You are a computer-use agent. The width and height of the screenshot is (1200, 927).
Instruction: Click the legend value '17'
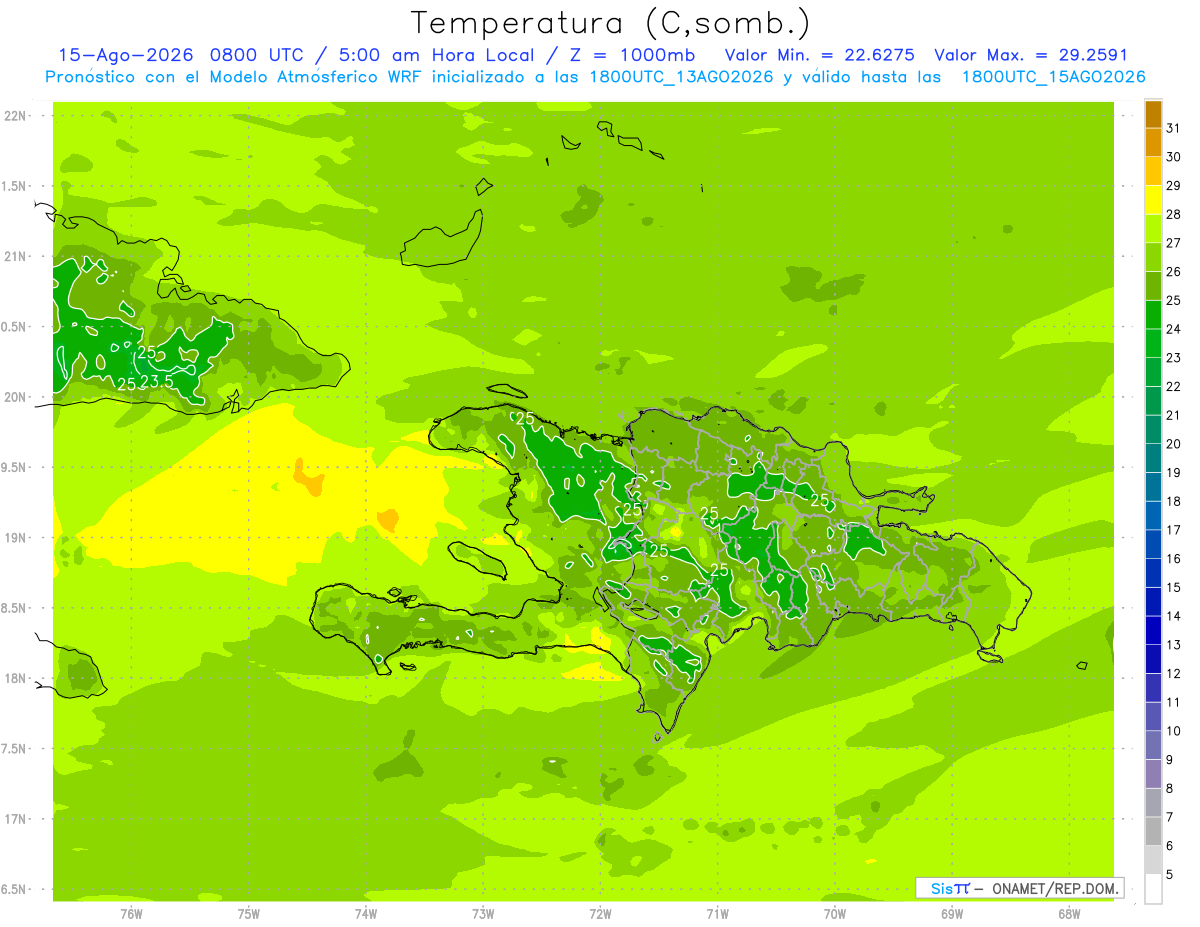[1174, 530]
